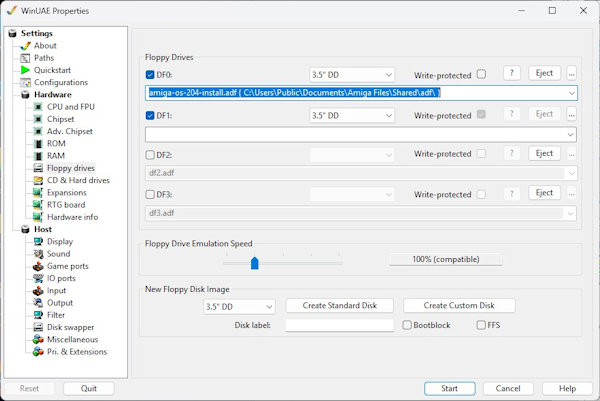This screenshot has height=401, width=600.
Task: Click the floppy drive emulation speed slider
Action: point(255,263)
